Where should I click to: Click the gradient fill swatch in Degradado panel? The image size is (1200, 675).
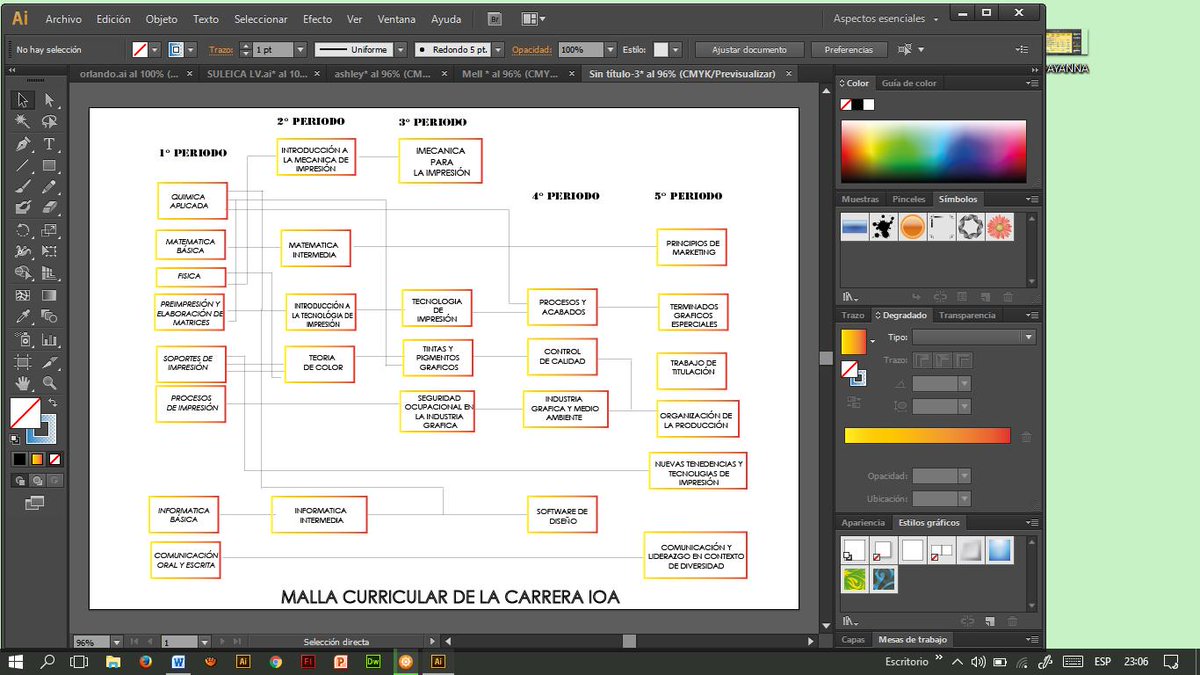tap(853, 341)
